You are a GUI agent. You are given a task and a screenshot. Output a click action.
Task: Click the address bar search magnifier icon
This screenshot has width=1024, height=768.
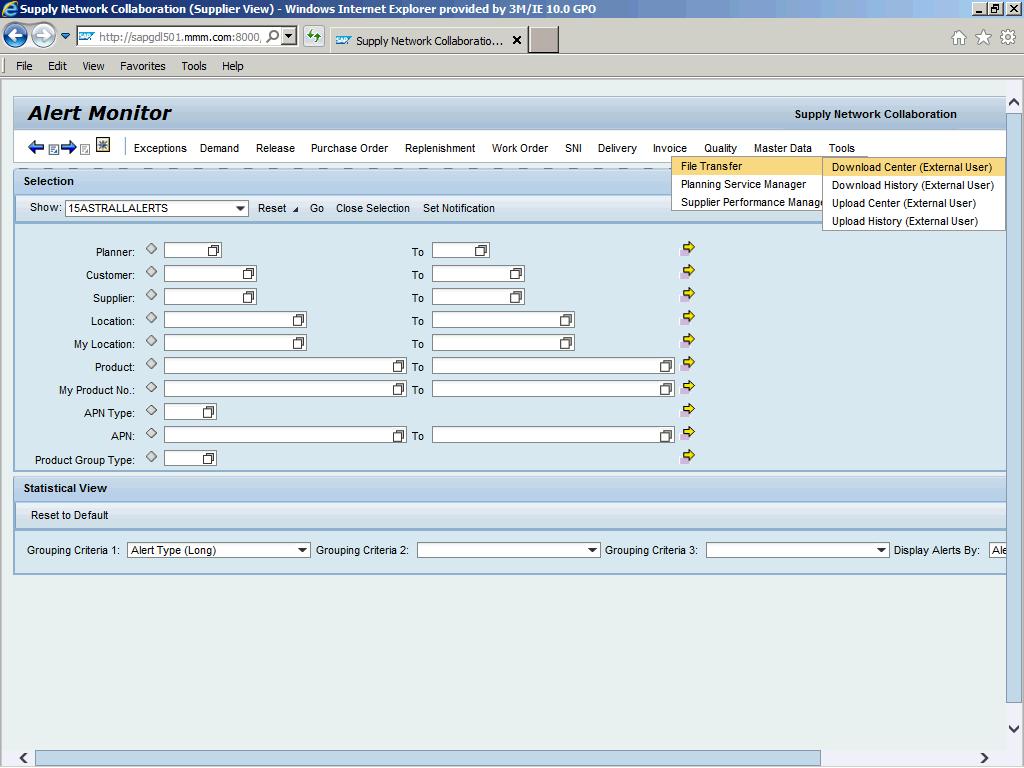273,37
